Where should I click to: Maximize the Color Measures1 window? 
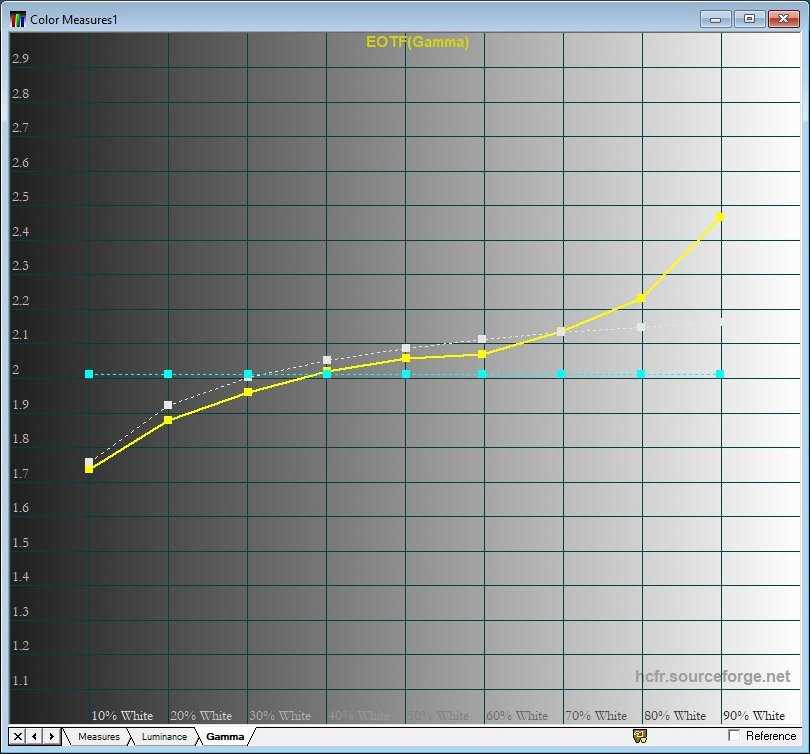(748, 19)
